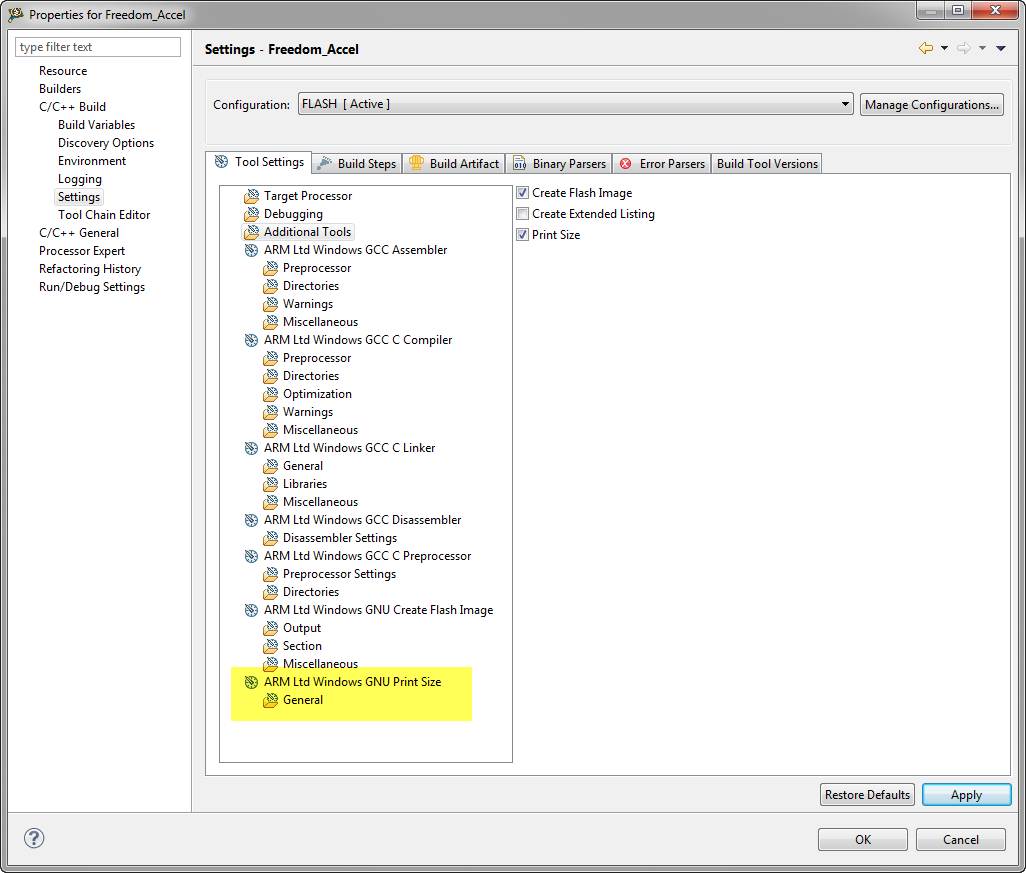The width and height of the screenshot is (1026, 873).
Task: Open the Configuration dropdown list
Action: [845, 104]
